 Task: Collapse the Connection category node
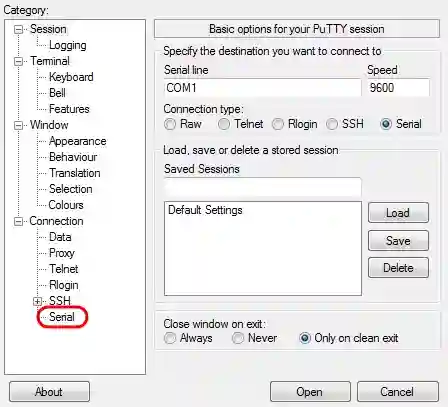point(18,222)
